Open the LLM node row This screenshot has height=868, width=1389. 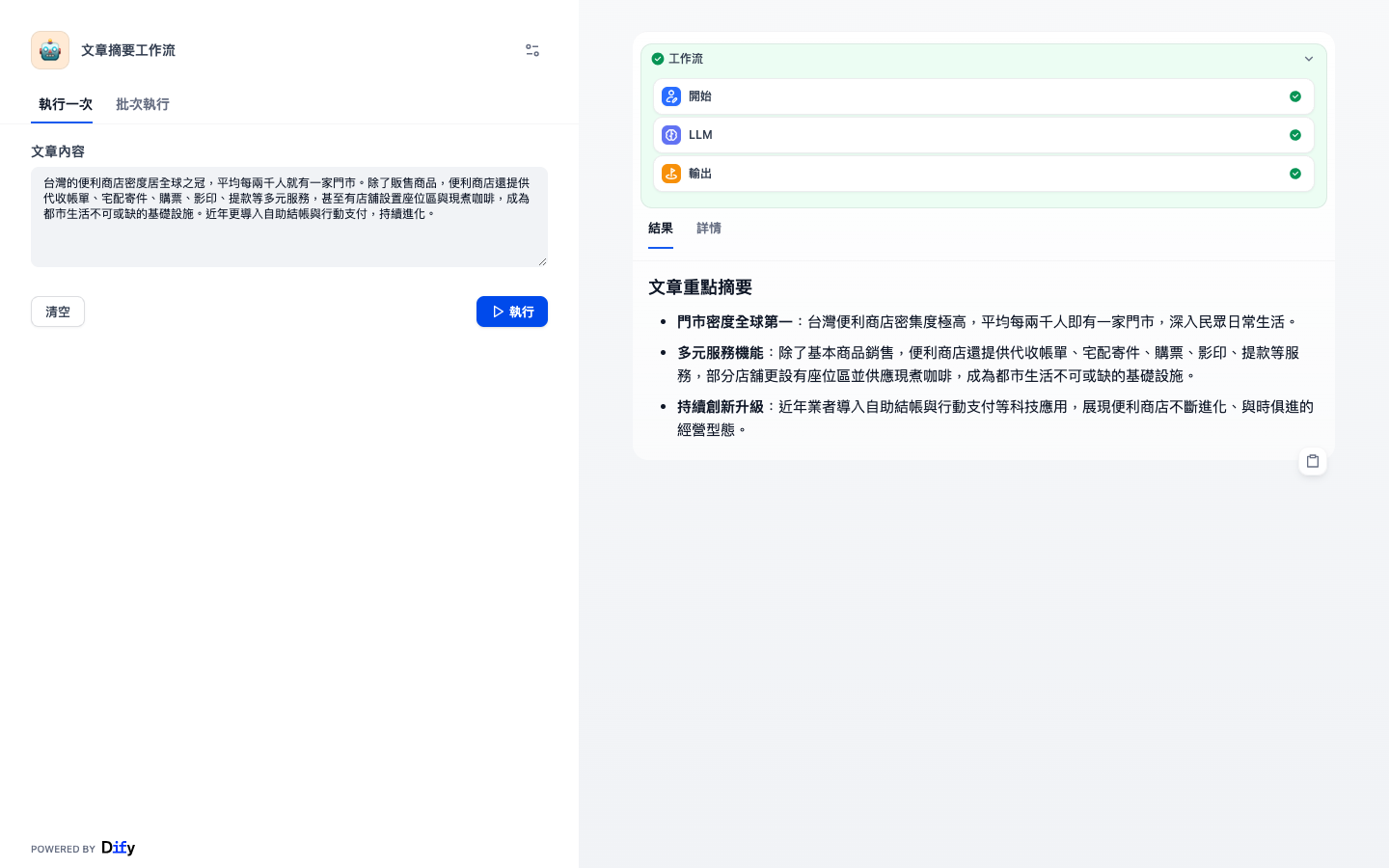(984, 135)
